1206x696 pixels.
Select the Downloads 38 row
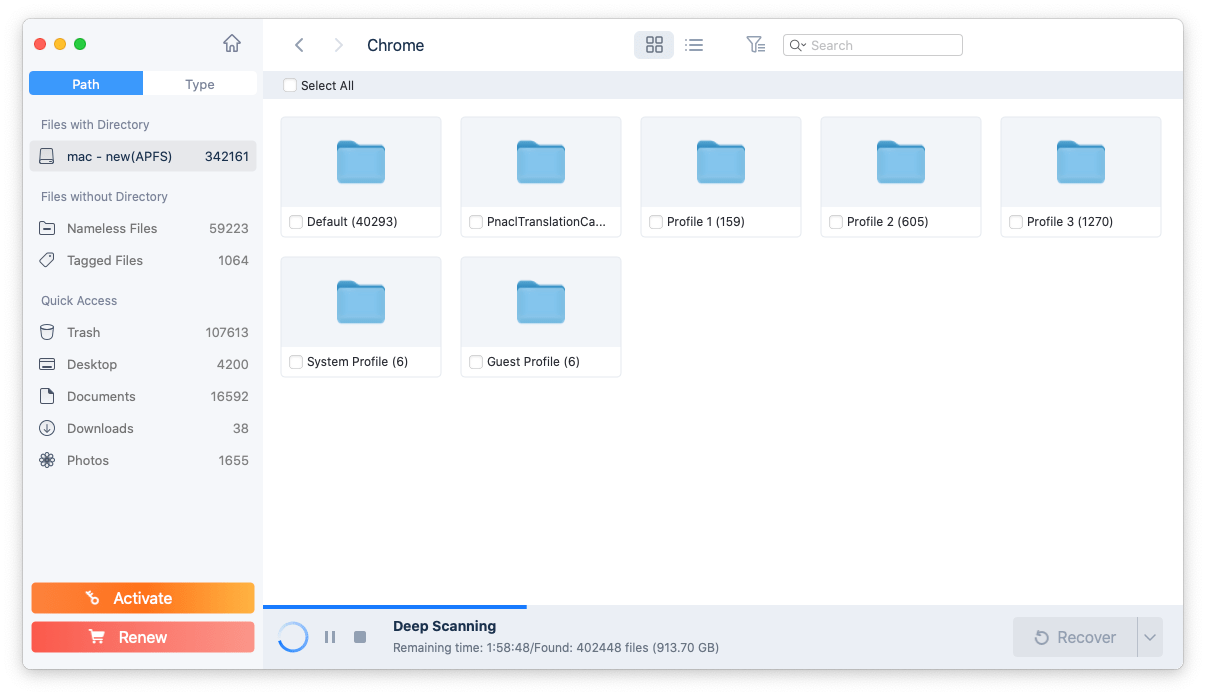(143, 428)
